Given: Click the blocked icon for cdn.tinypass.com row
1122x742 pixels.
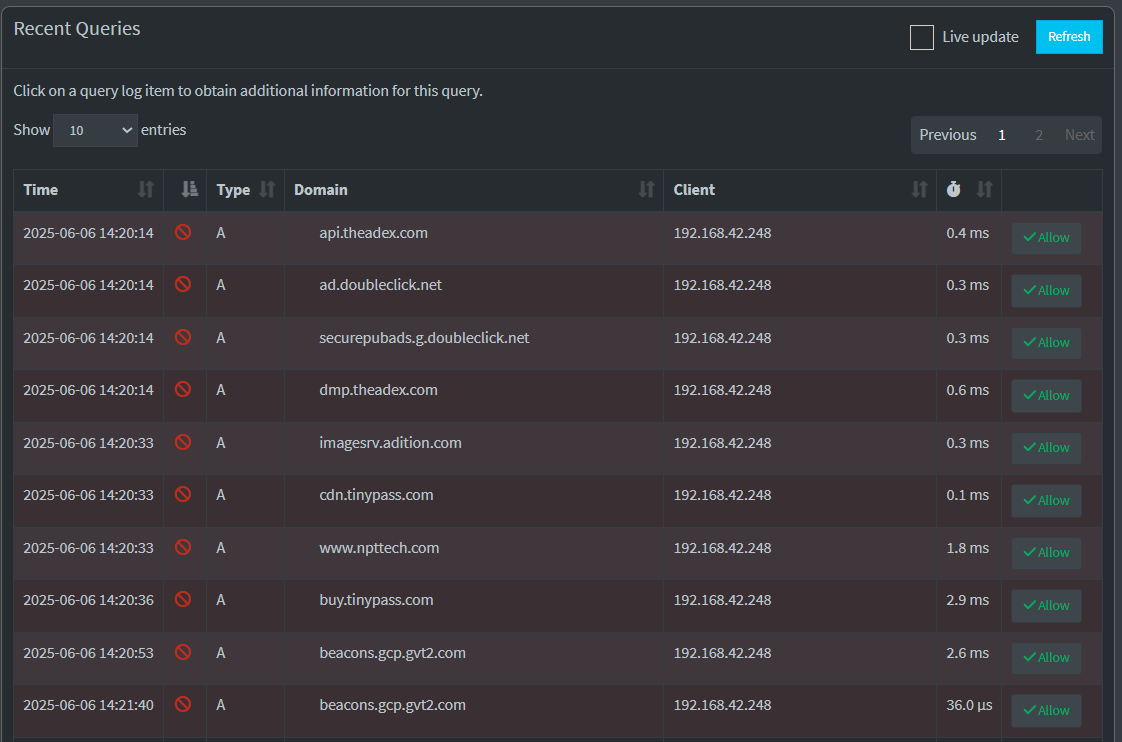Looking at the screenshot, I should [x=183, y=494].
